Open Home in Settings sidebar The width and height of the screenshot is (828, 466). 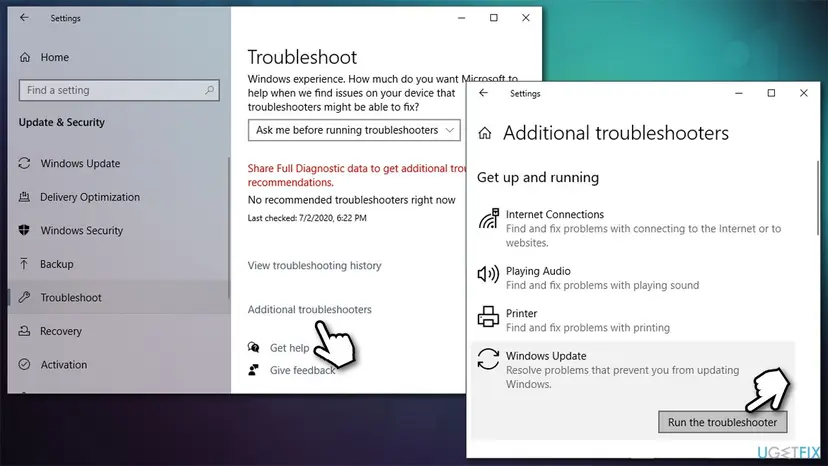pyautogui.click(x=54, y=57)
